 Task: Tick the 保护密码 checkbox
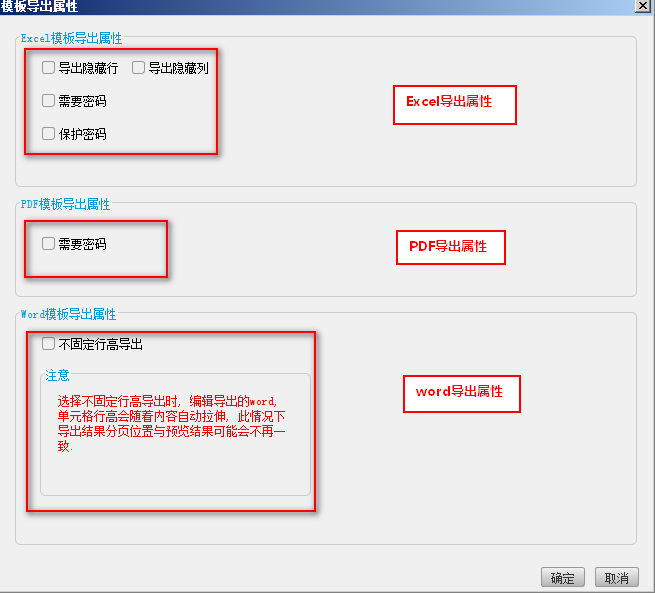click(48, 134)
